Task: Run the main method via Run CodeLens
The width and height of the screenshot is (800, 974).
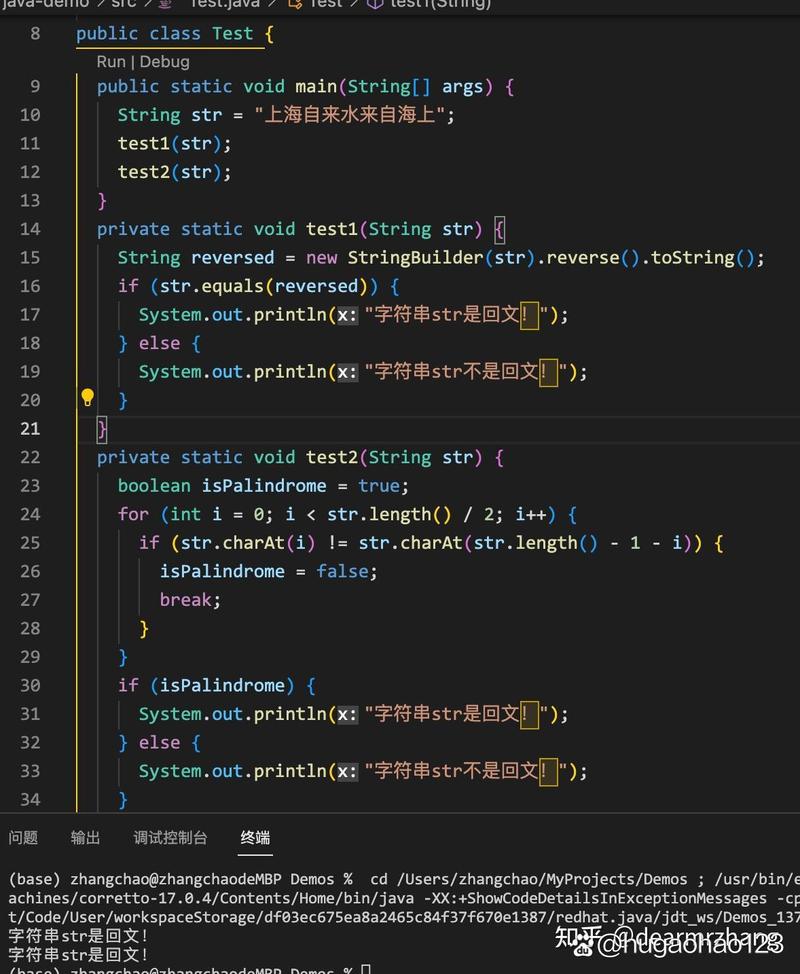Action: (x=109, y=61)
